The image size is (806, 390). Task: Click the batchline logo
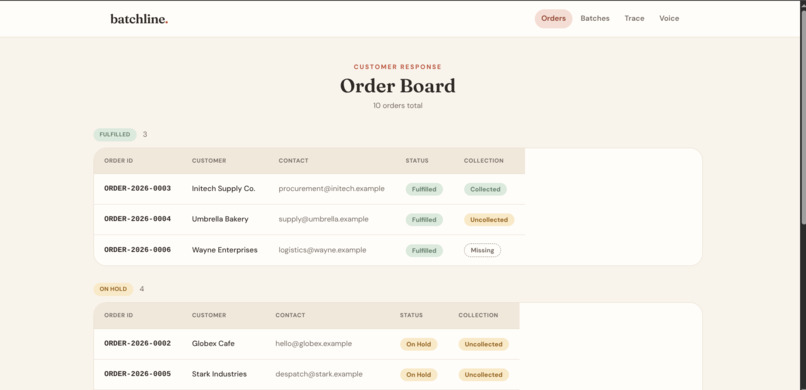[x=139, y=19]
